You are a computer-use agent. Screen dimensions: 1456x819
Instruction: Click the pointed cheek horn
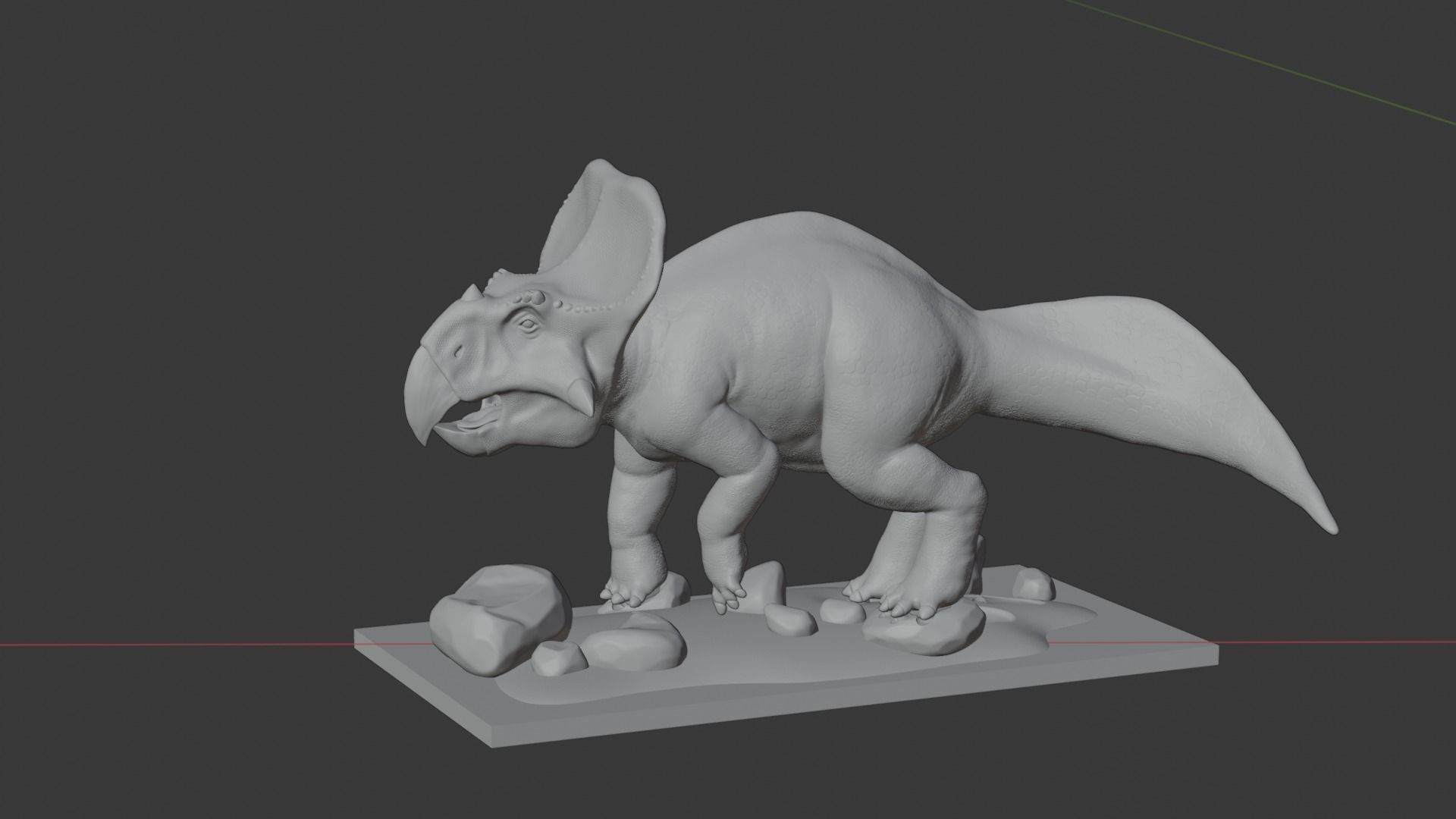click(584, 396)
